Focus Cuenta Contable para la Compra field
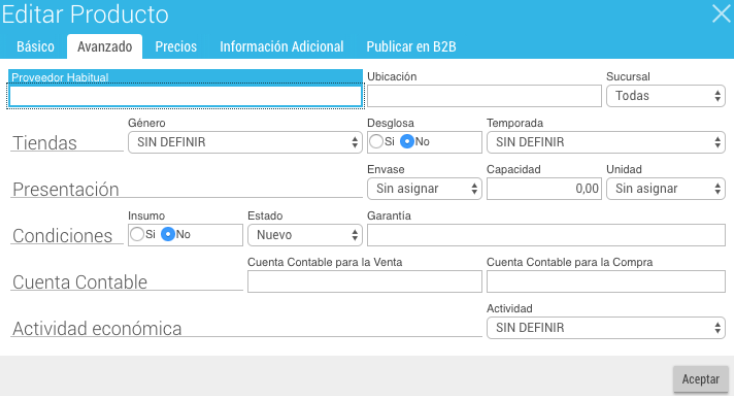 pos(606,281)
